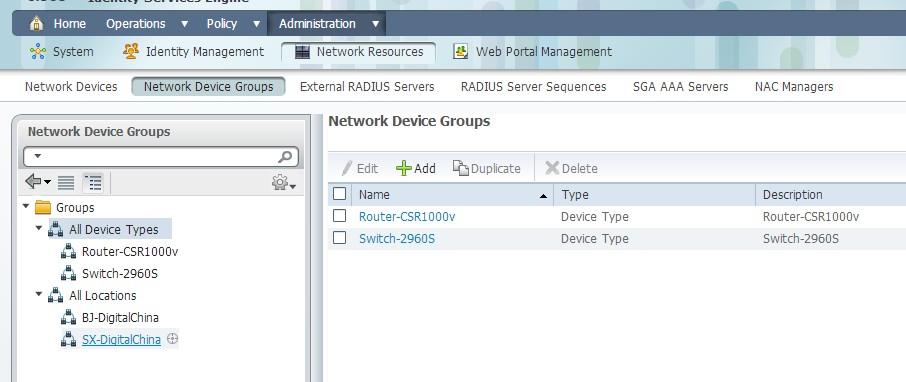Open the Policy menu
Screen dimensions: 906x382
(222, 24)
